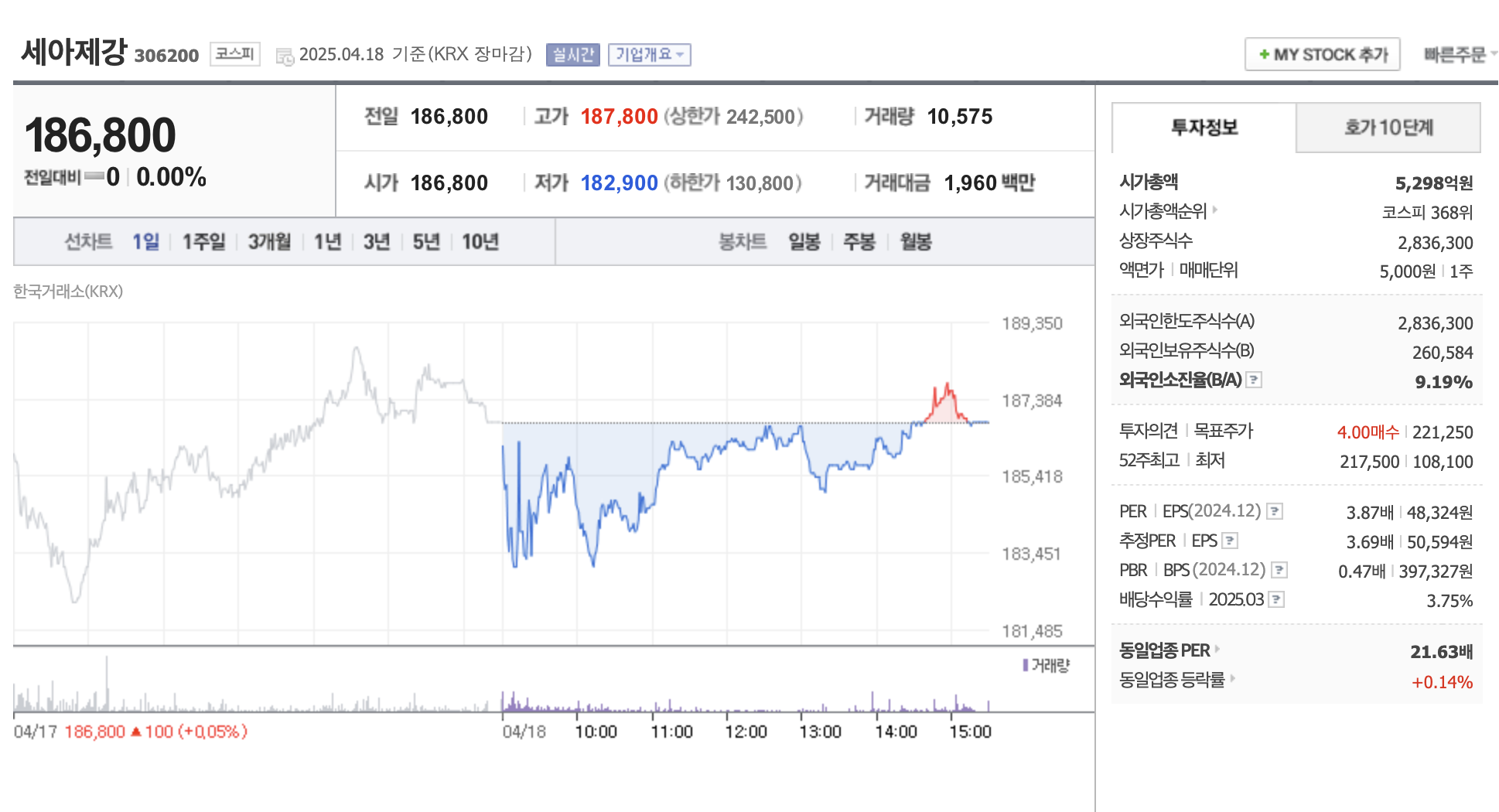The image size is (1499, 812).
Task: Click the 시가총액순위 link
Action: 1163,210
